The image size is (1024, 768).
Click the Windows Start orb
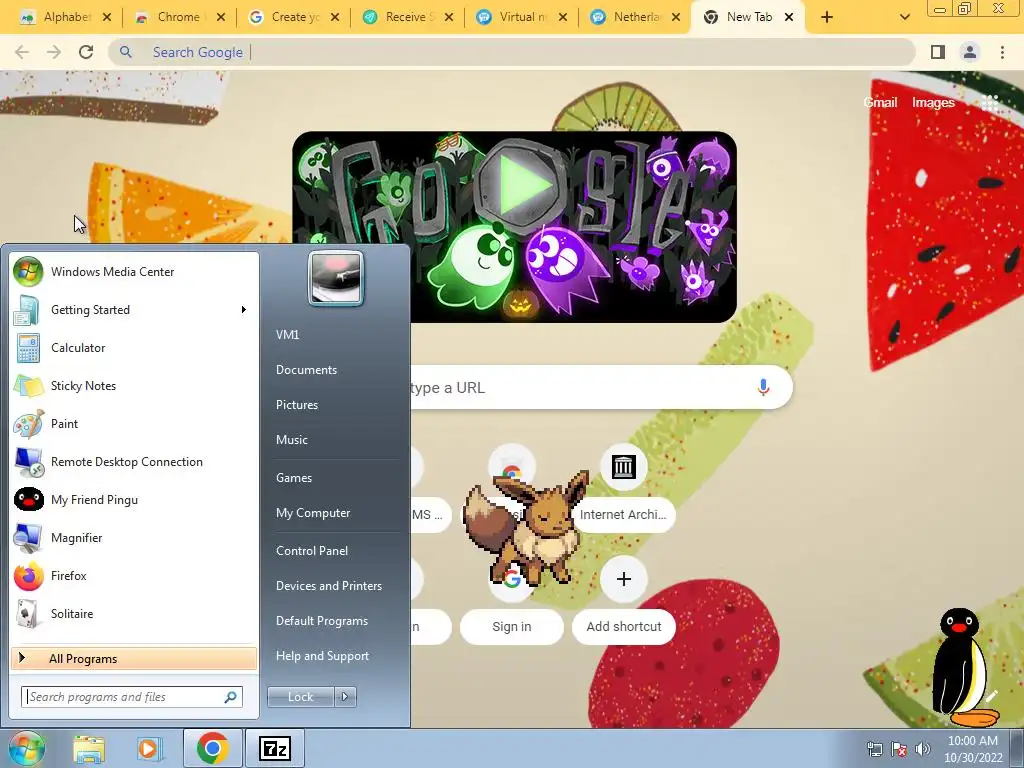(26, 748)
